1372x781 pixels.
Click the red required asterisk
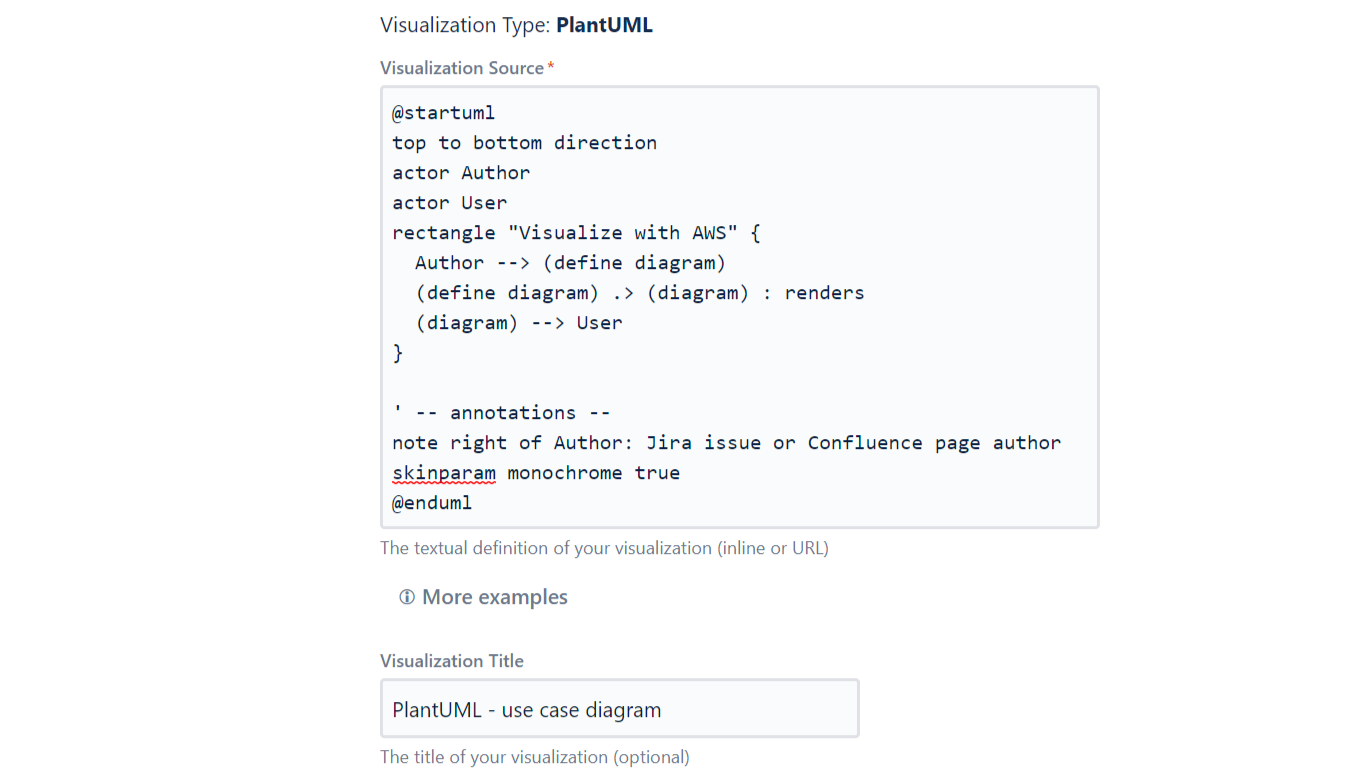click(551, 67)
